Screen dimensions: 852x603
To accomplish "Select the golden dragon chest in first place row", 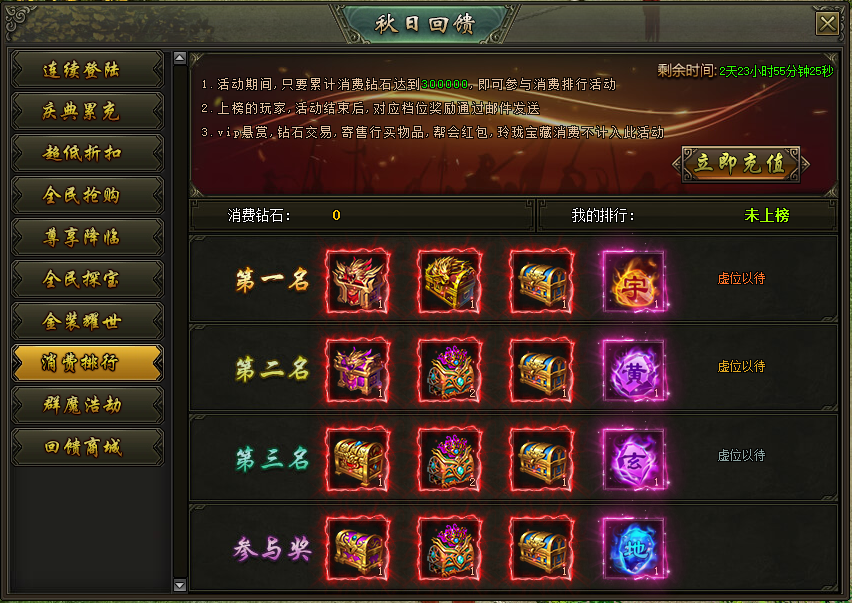I will coord(450,281).
